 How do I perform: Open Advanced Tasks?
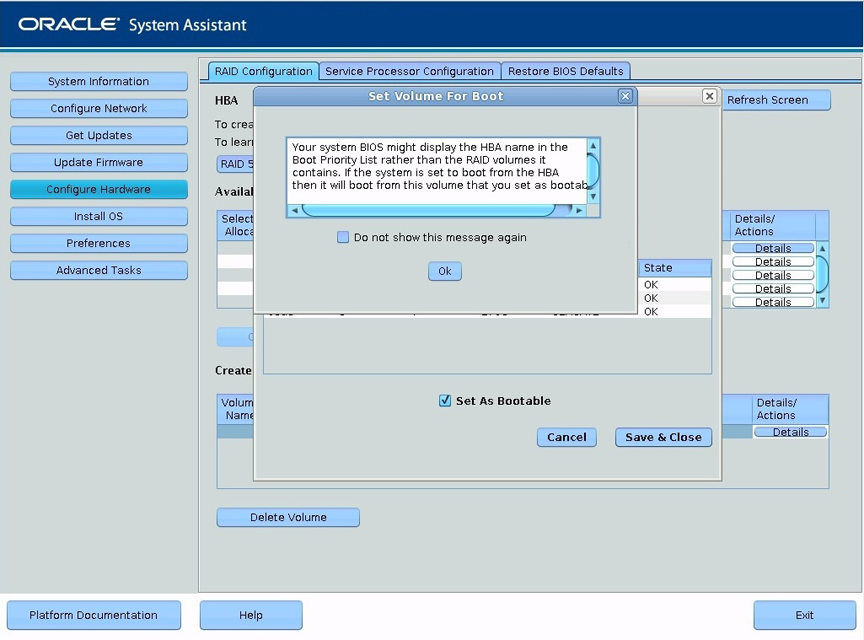click(99, 271)
